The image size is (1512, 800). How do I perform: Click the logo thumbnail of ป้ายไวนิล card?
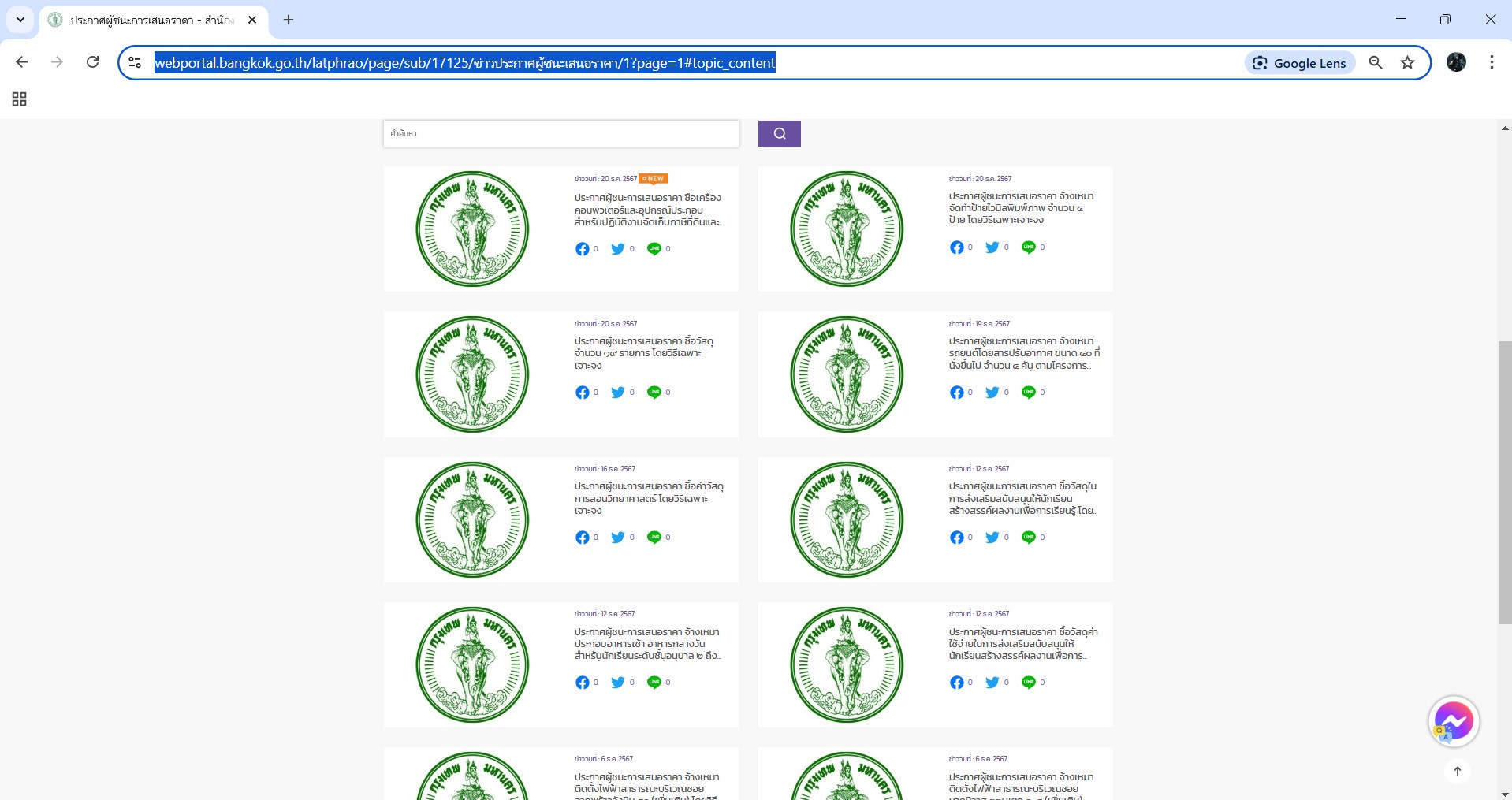(847, 229)
